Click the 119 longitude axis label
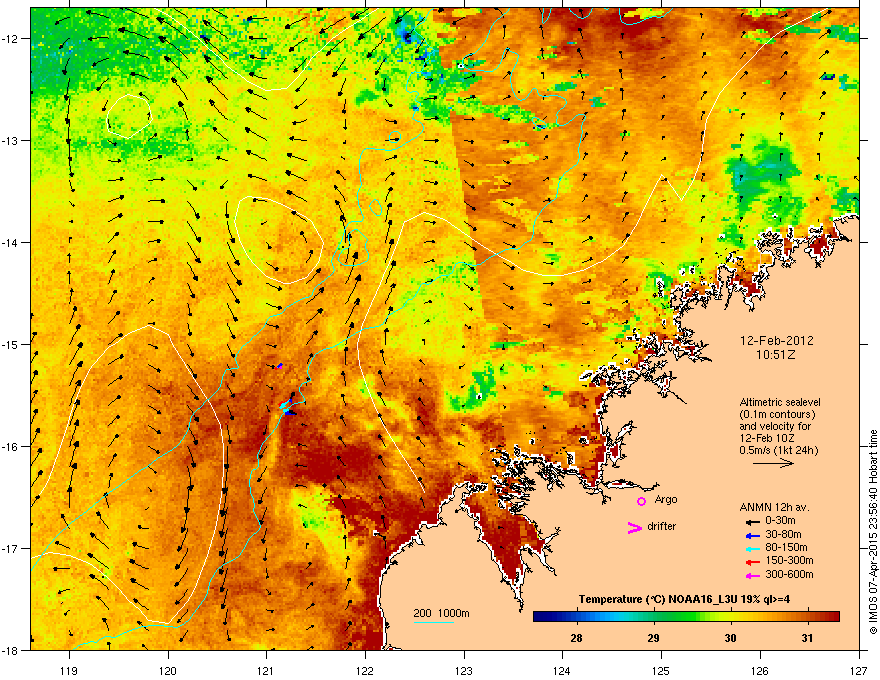This screenshot has height=680, width=880. (x=69, y=670)
